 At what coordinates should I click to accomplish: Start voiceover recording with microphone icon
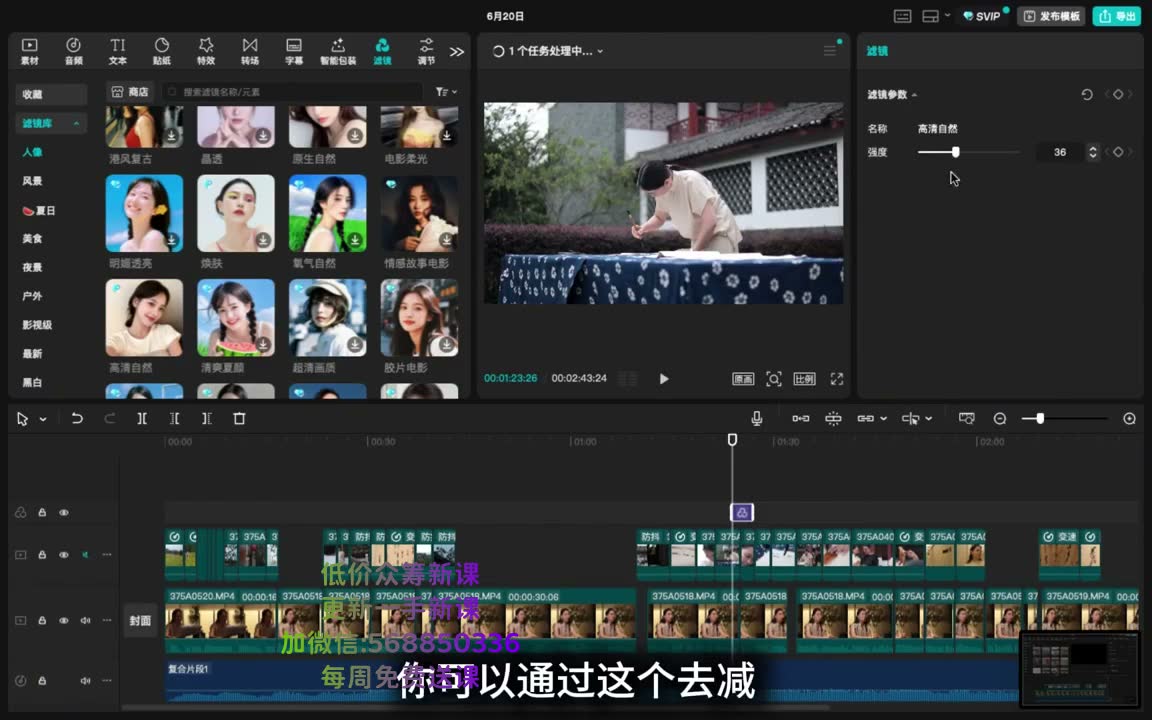[756, 419]
